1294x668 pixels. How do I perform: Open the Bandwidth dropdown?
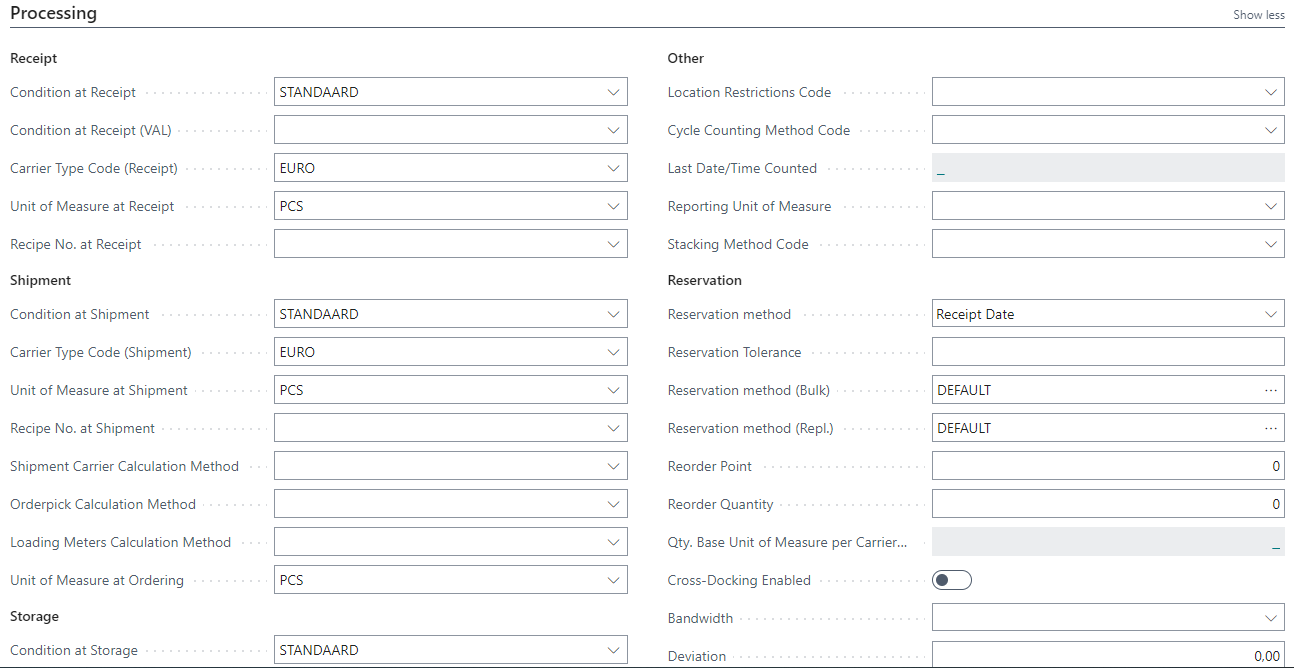pos(1272,617)
